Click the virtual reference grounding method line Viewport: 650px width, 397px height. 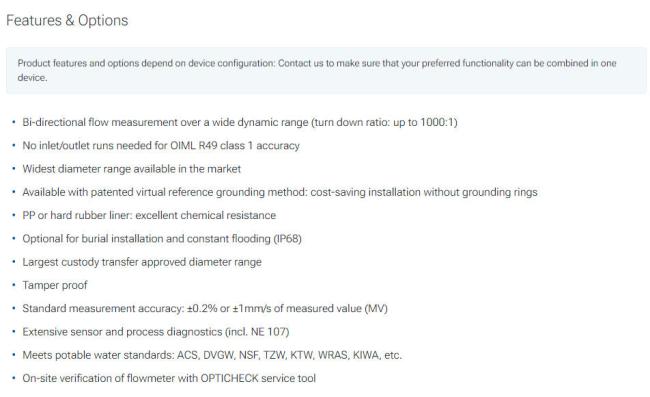pyautogui.click(x=280, y=192)
